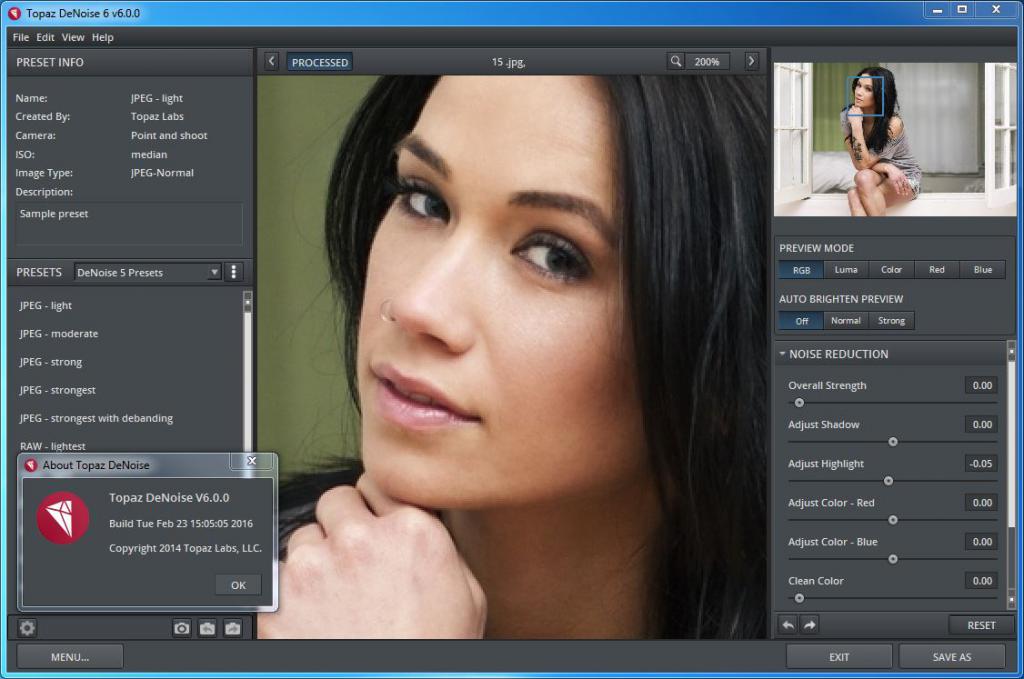Click the RESET button

click(x=981, y=625)
